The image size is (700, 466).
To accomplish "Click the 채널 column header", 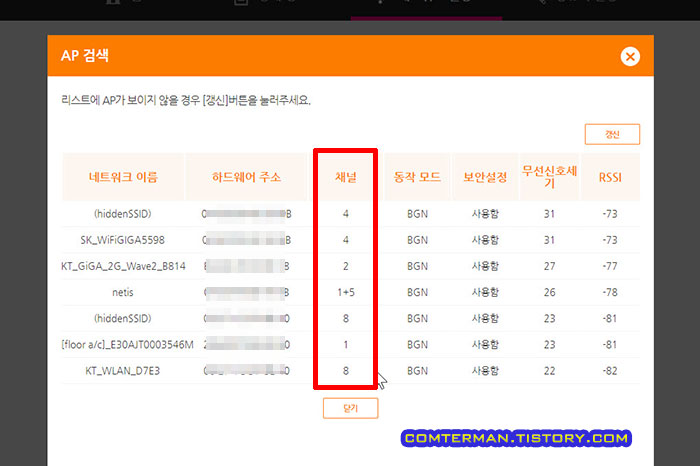I will [x=346, y=177].
